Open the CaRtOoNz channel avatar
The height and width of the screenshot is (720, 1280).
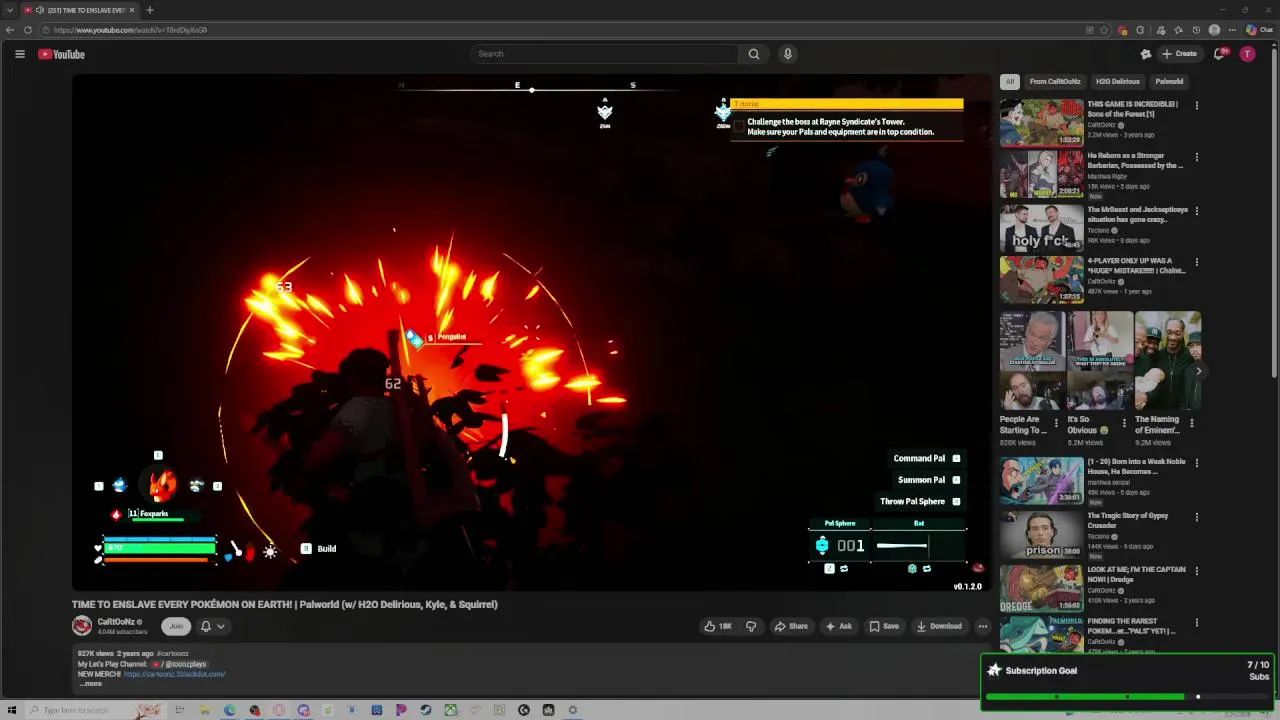click(82, 626)
